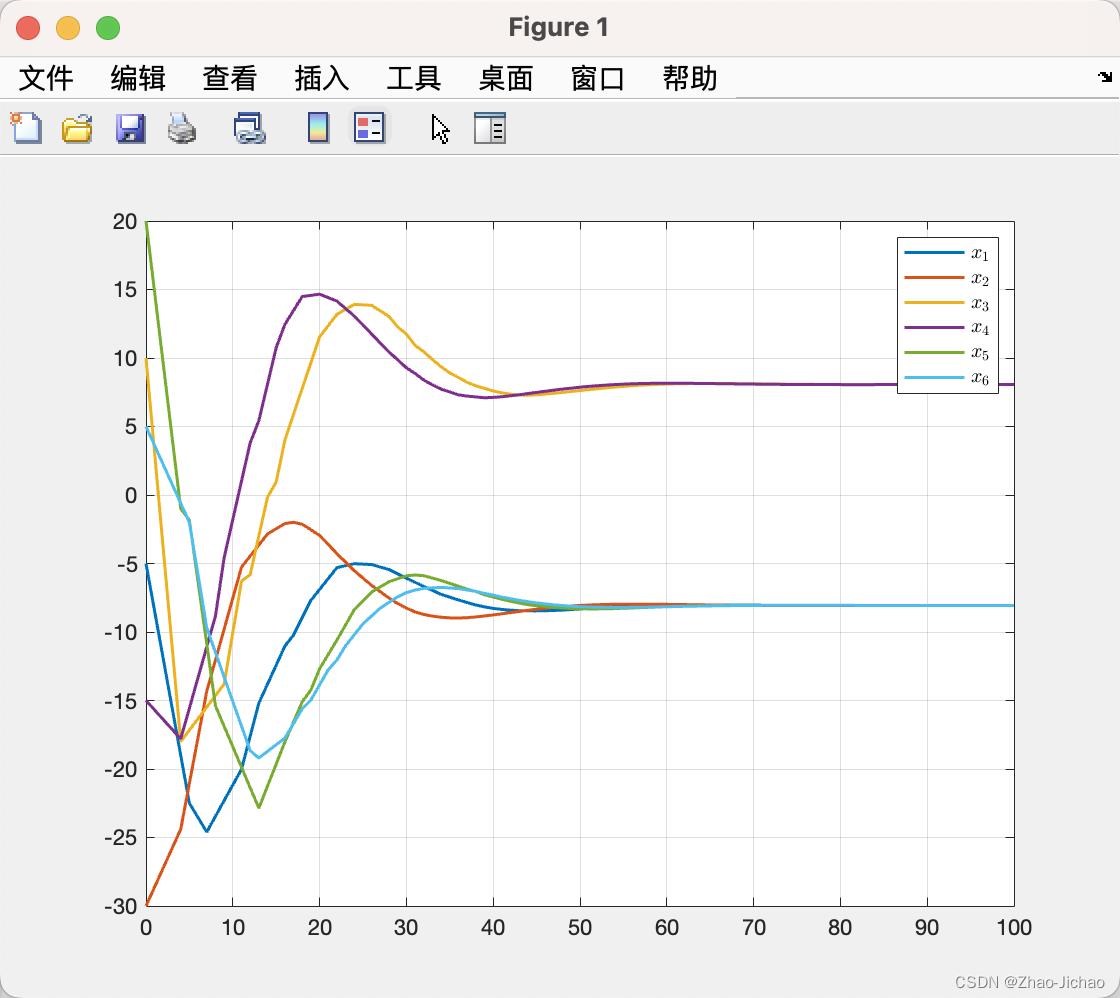Select the x5 entry in the legend
This screenshot has height=998, width=1120.
pos(947,352)
